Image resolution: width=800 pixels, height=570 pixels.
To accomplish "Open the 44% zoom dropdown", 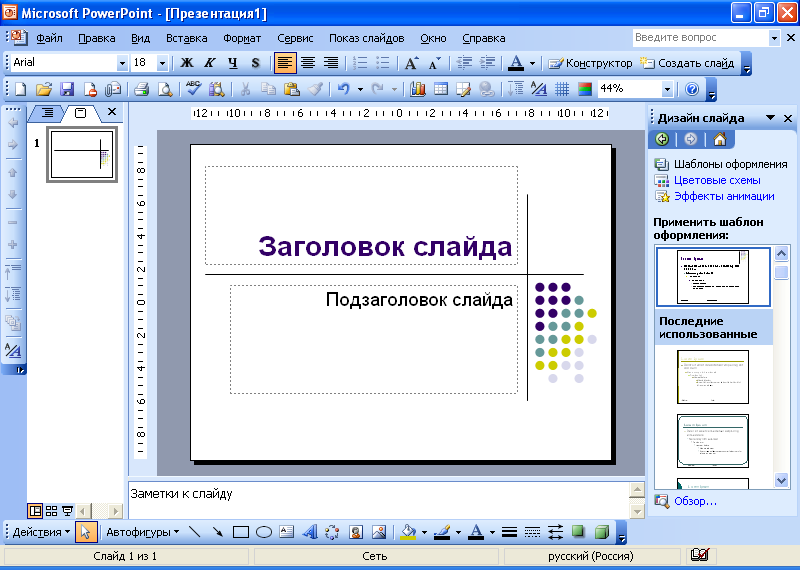I will pos(667,90).
